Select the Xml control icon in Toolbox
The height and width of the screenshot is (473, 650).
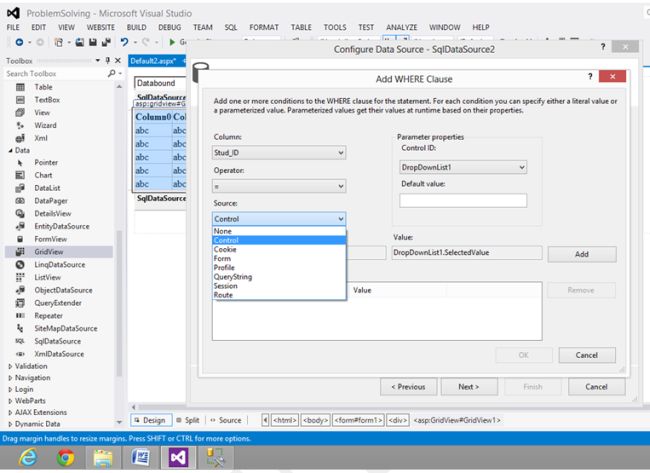click(20, 138)
